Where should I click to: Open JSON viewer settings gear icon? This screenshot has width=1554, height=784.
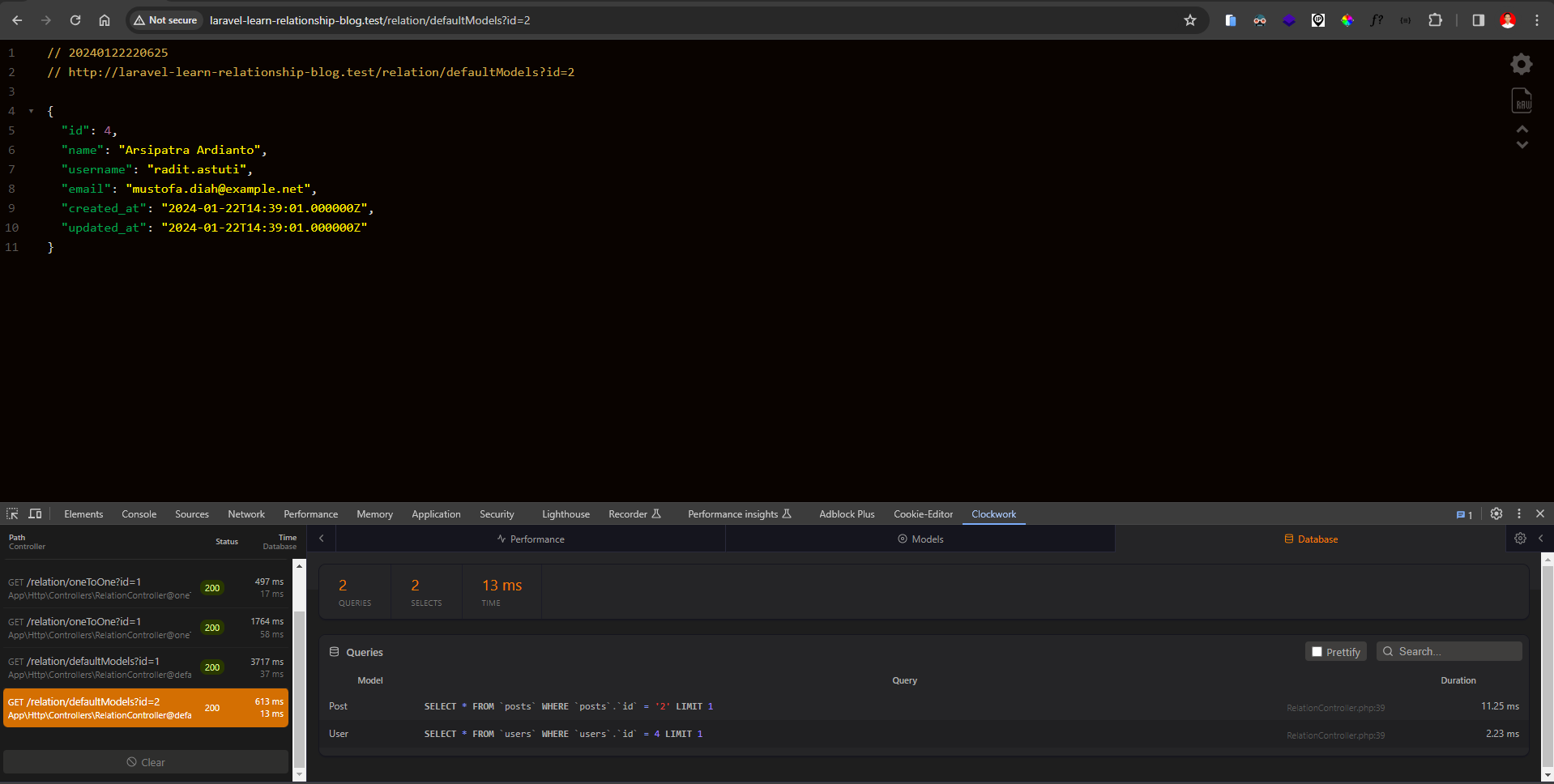(x=1521, y=64)
